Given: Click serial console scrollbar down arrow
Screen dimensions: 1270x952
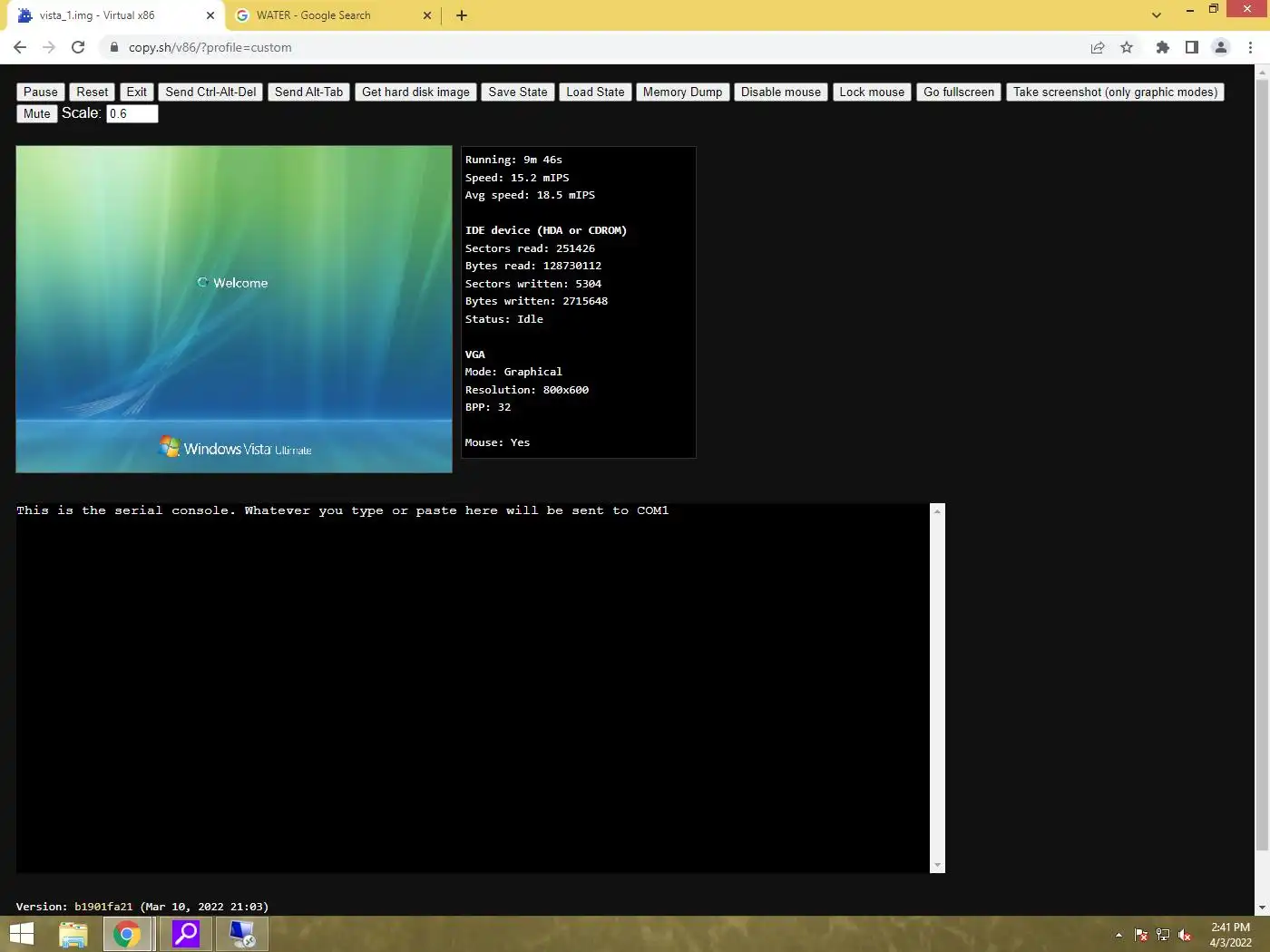Looking at the screenshot, I should click(938, 866).
